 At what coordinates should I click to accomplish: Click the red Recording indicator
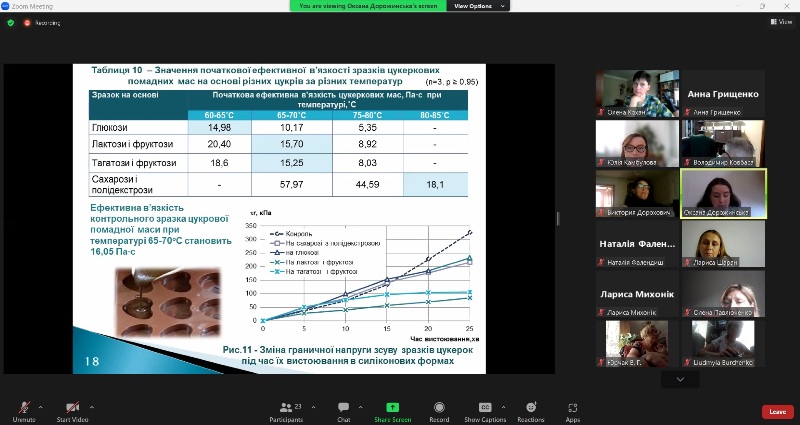[x=42, y=23]
